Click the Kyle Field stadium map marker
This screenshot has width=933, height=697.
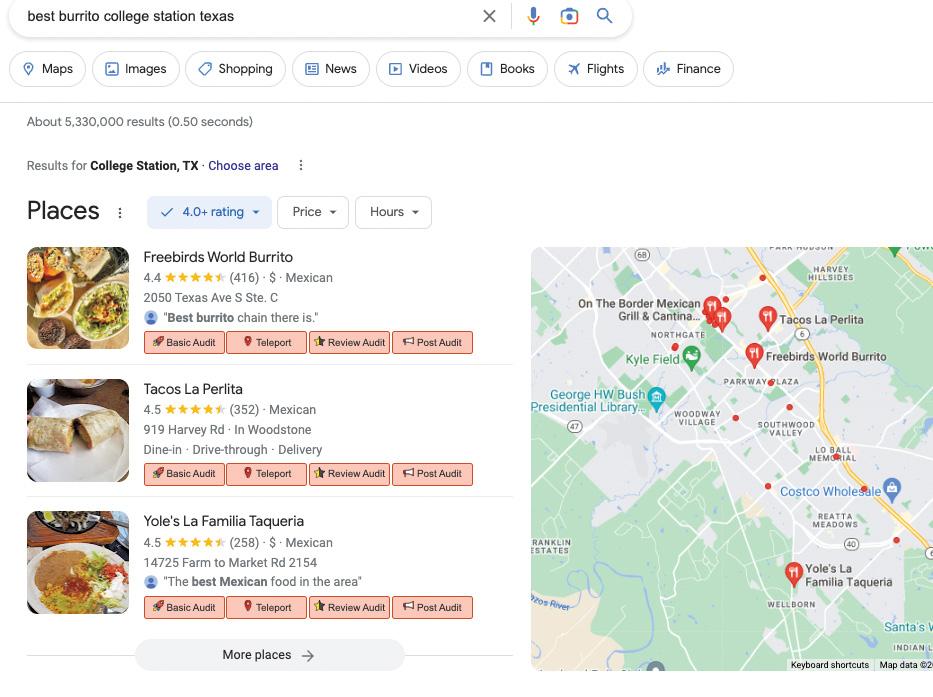coord(691,358)
